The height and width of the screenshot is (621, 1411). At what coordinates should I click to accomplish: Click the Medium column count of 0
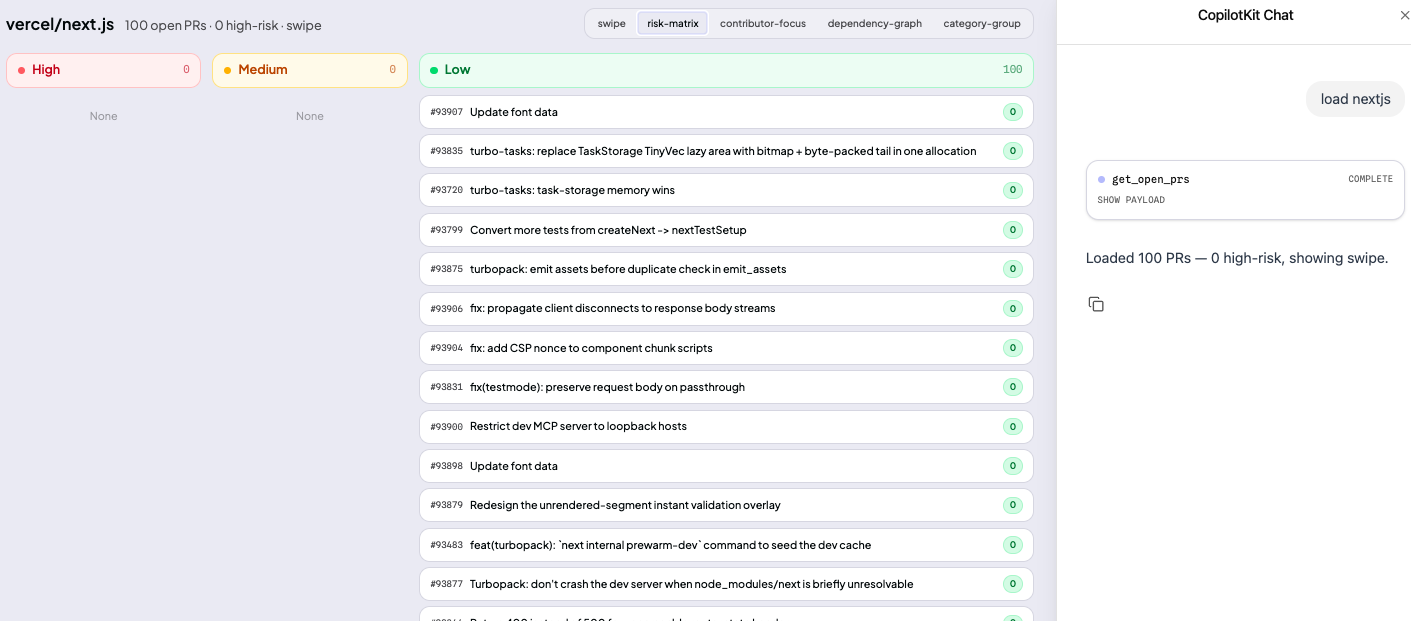point(392,70)
